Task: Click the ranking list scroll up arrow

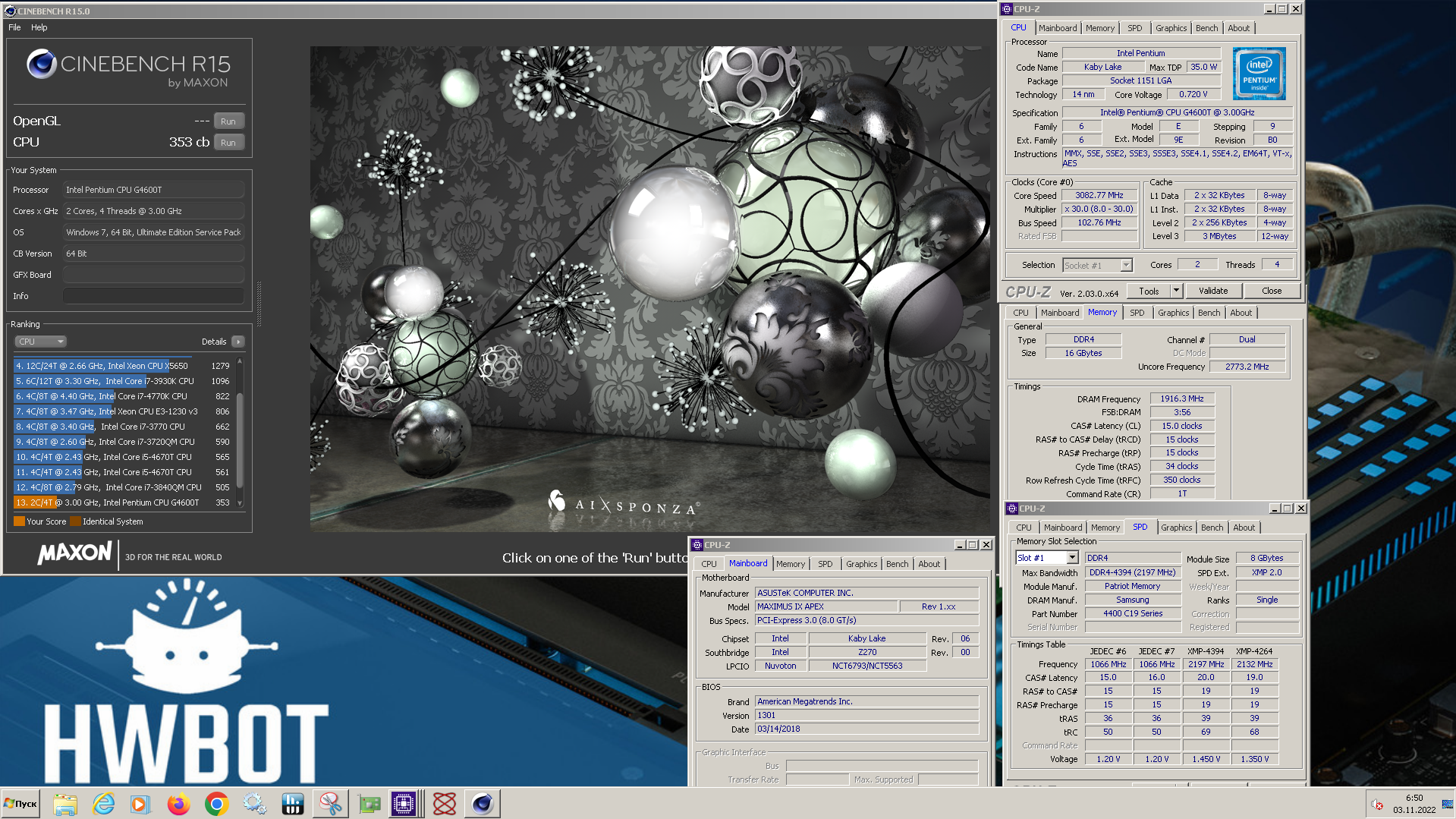Action: tap(240, 361)
